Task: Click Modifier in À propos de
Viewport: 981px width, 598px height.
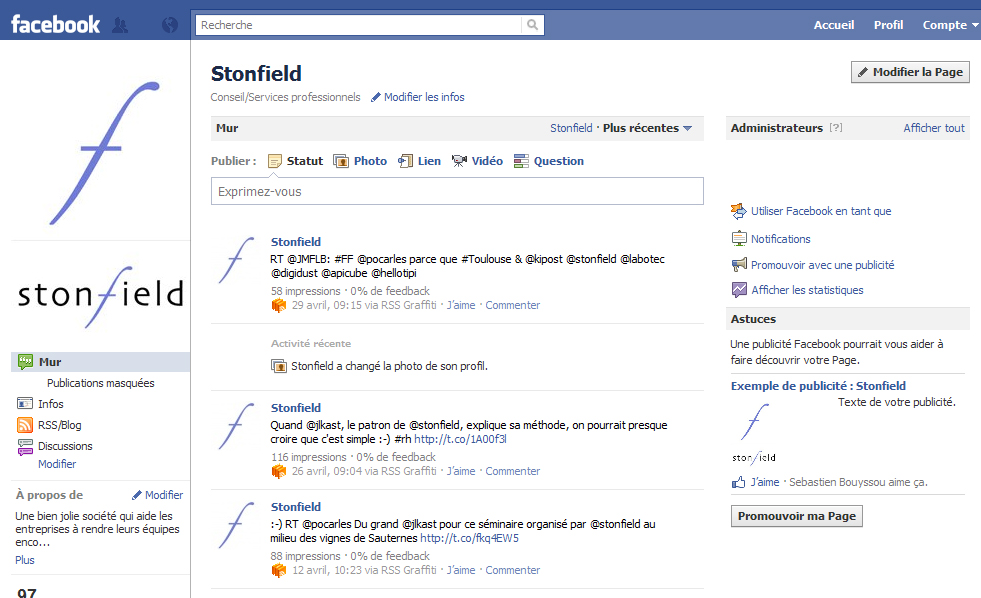Action: click(x=164, y=495)
